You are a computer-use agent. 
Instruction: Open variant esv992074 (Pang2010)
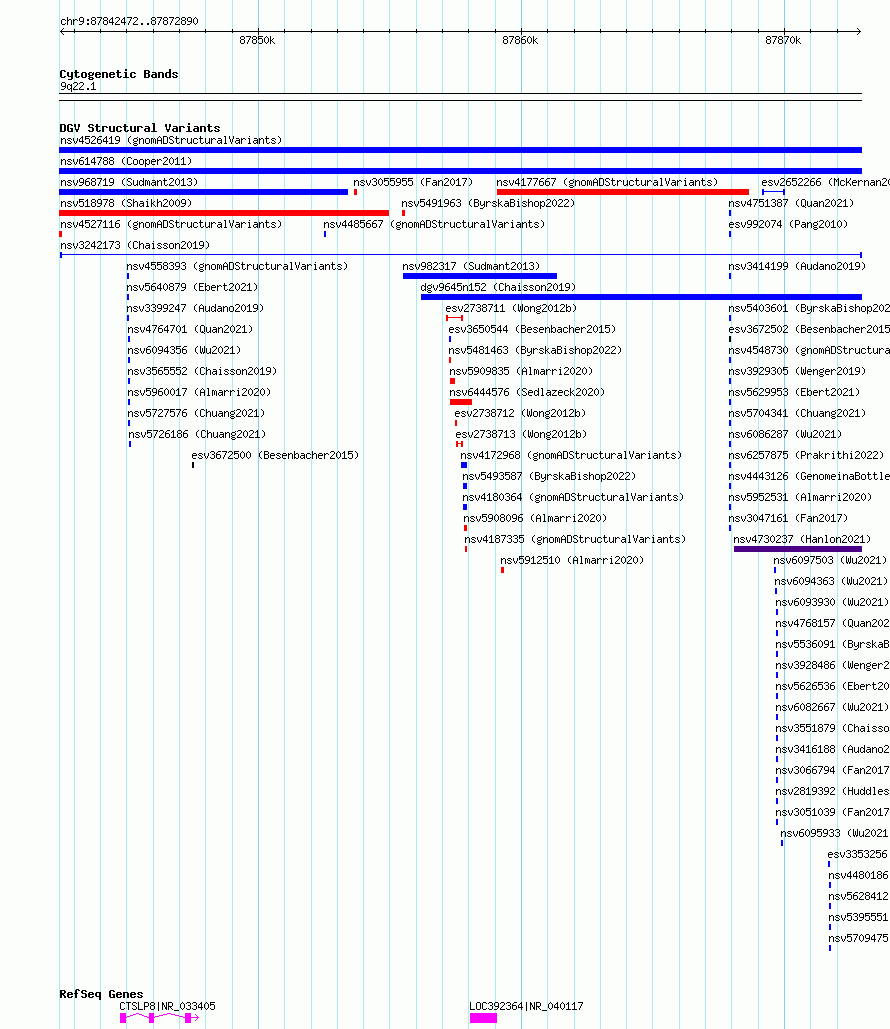coord(788,224)
